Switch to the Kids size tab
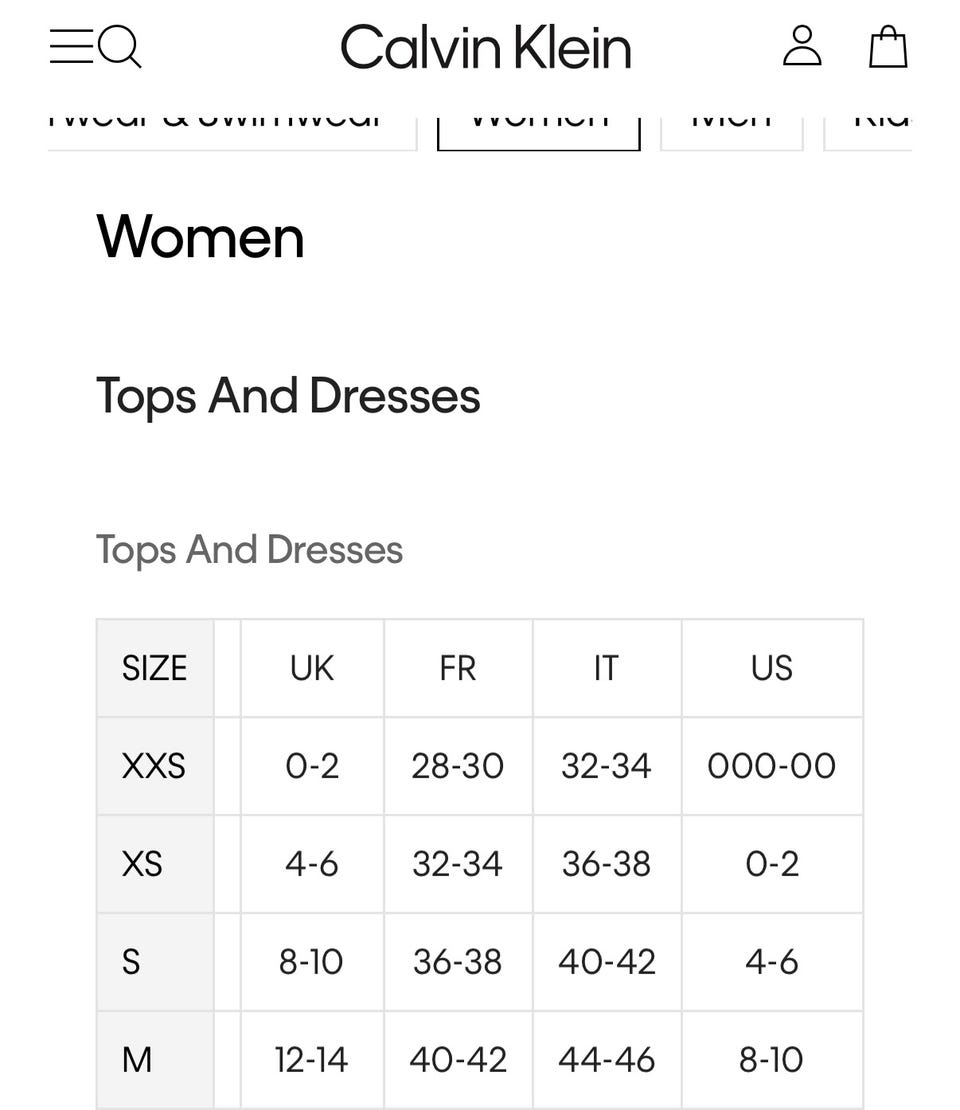Viewport: 960px width, 1110px height. coord(872,127)
